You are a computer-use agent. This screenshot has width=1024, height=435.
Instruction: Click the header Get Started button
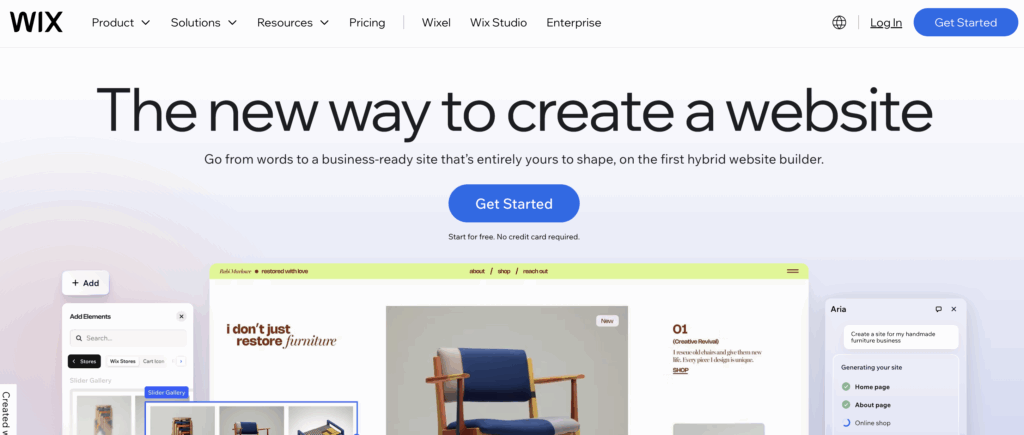[x=965, y=22]
